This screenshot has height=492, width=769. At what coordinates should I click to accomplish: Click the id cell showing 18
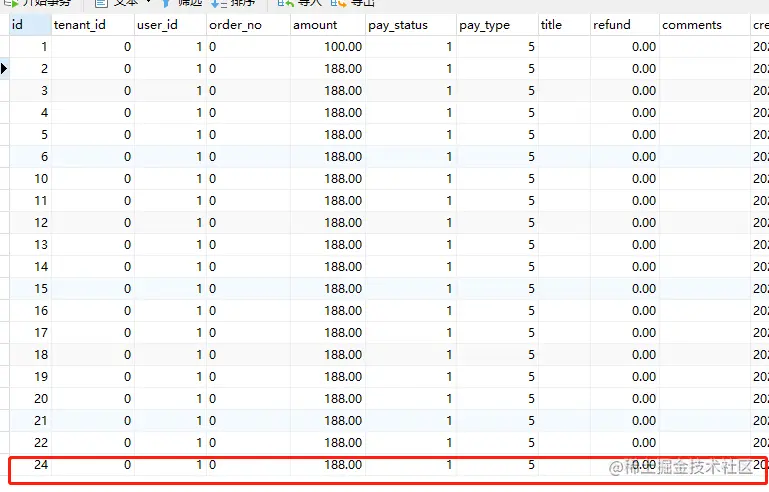tap(30, 355)
